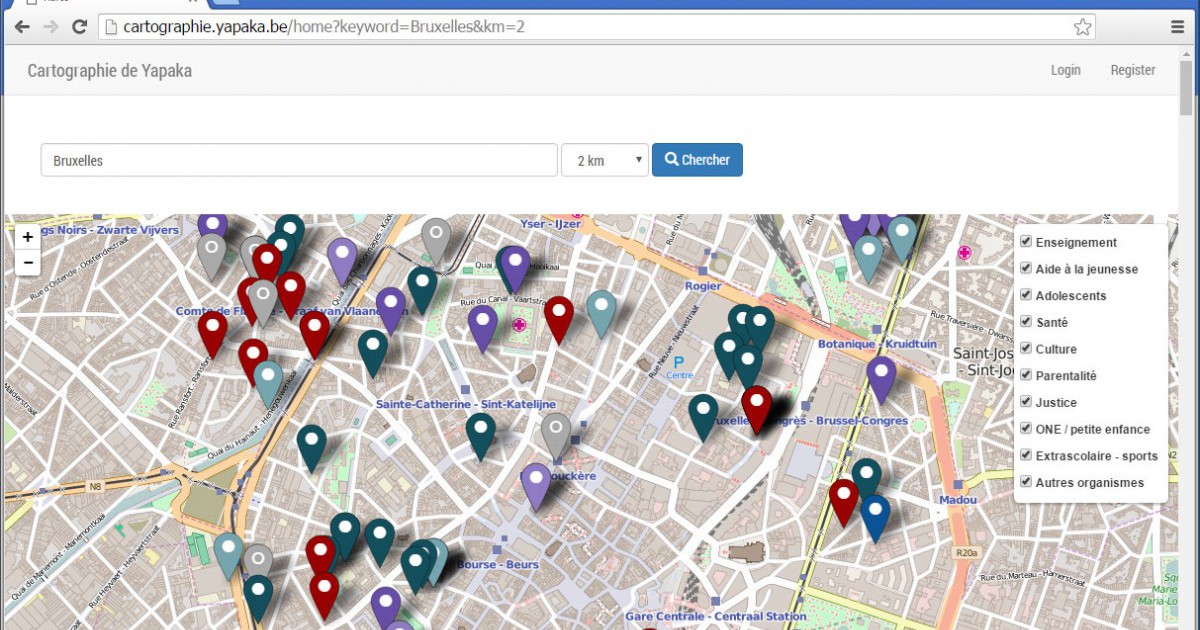Open the Chrome menu hamburger icon
Viewport: 1200px width, 630px height.
[1177, 27]
